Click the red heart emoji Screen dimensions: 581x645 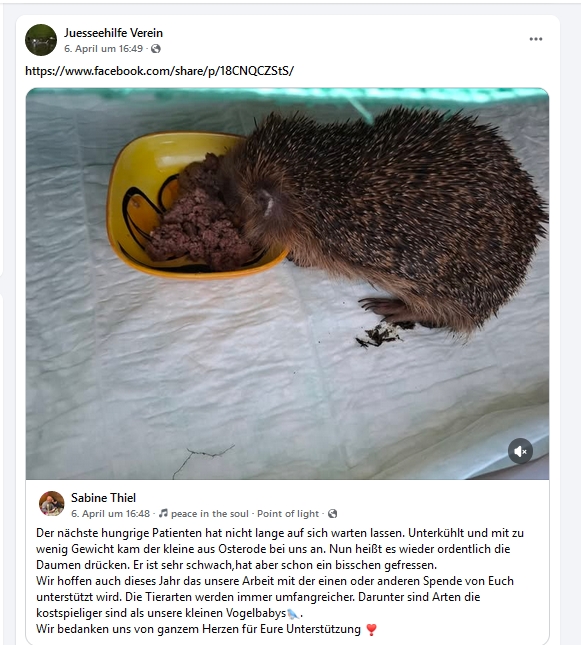coord(371,629)
